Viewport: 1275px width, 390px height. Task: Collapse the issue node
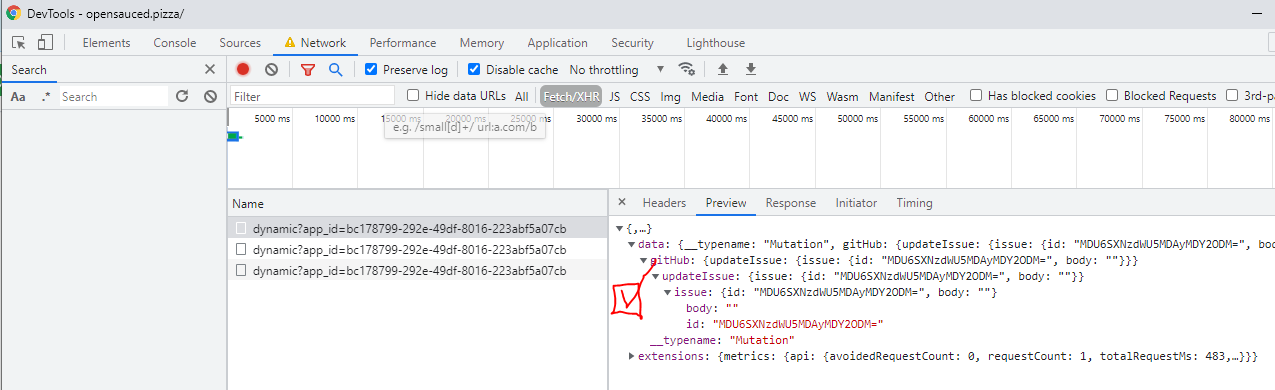(667, 292)
